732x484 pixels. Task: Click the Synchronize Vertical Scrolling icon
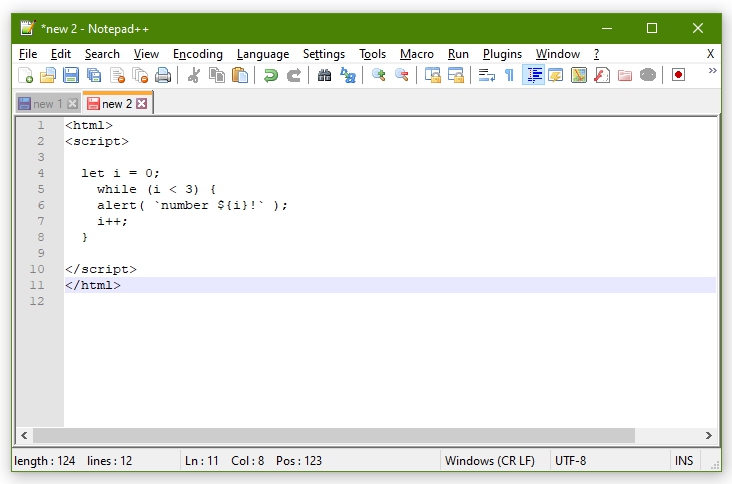coord(433,75)
